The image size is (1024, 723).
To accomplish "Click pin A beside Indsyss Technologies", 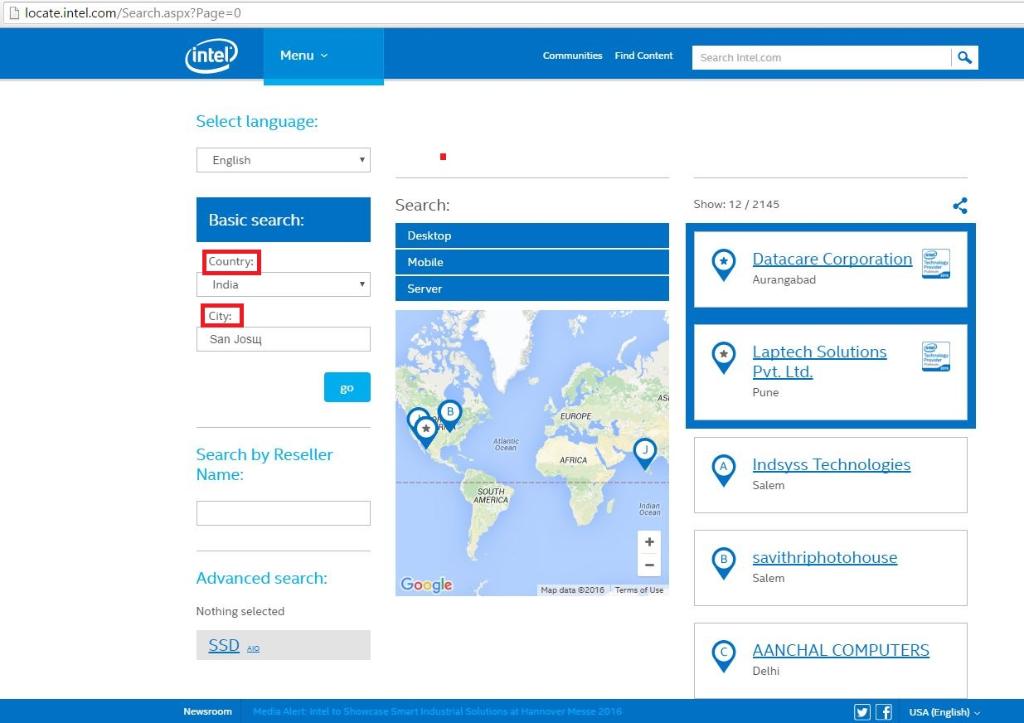I will 724,470.
